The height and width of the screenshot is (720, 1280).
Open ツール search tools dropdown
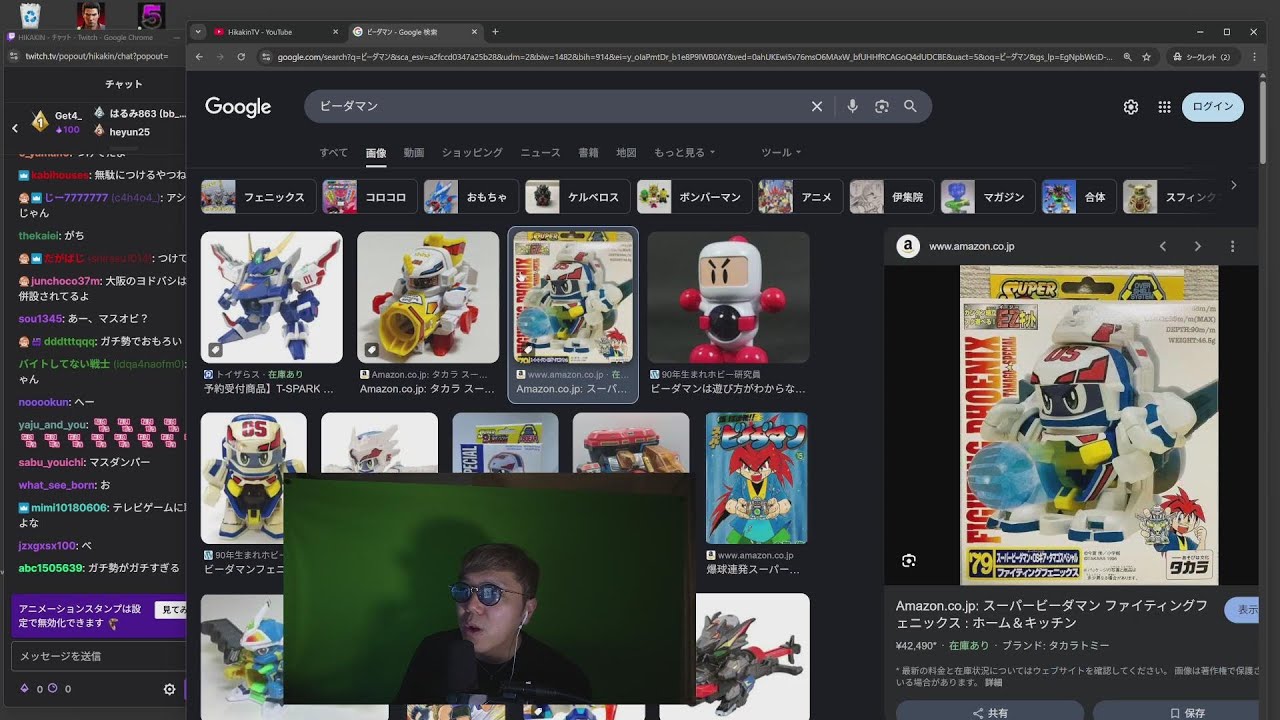tap(781, 153)
